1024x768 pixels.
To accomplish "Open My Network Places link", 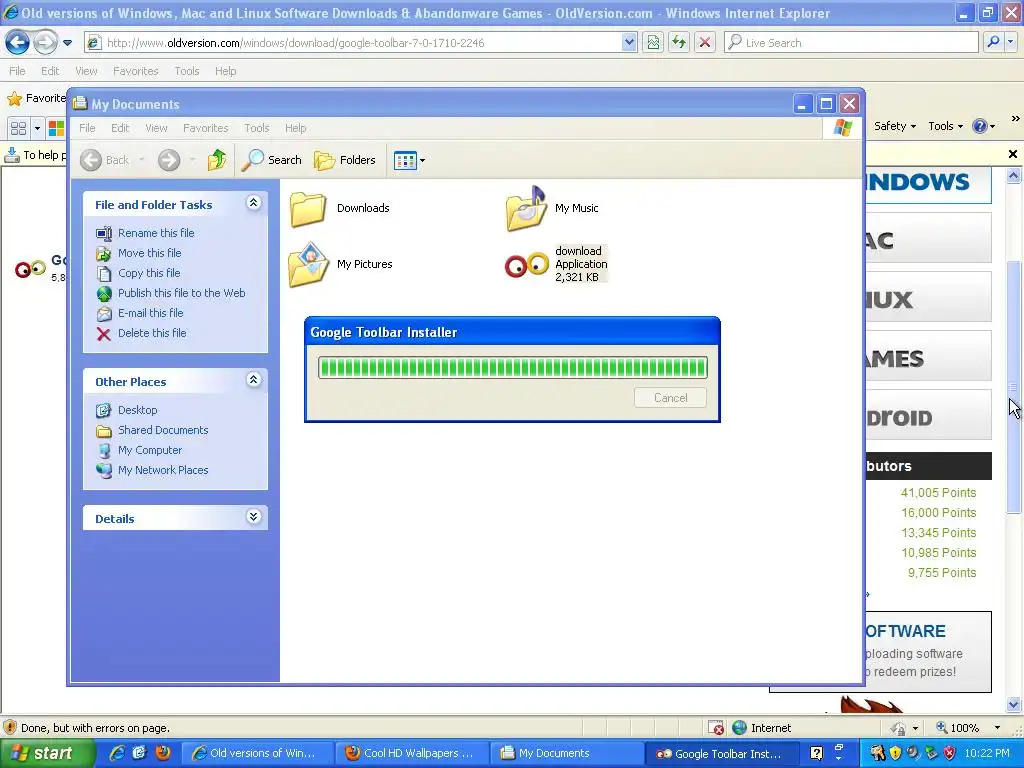I will 163,470.
